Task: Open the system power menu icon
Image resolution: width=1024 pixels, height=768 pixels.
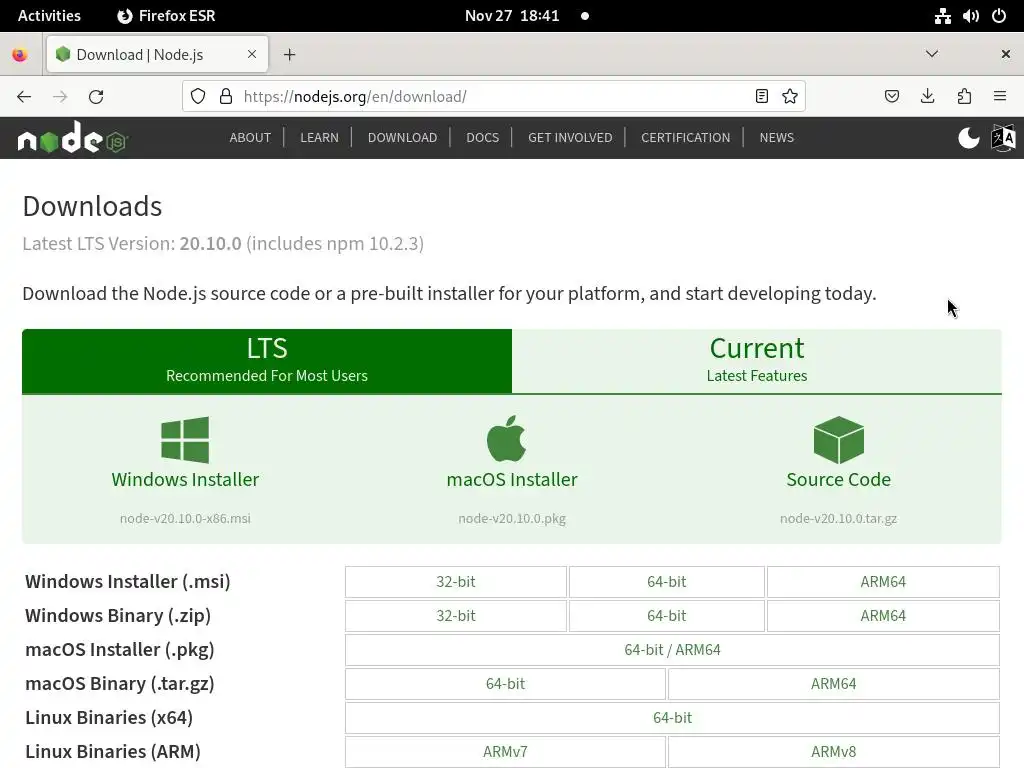Action: [x=999, y=16]
